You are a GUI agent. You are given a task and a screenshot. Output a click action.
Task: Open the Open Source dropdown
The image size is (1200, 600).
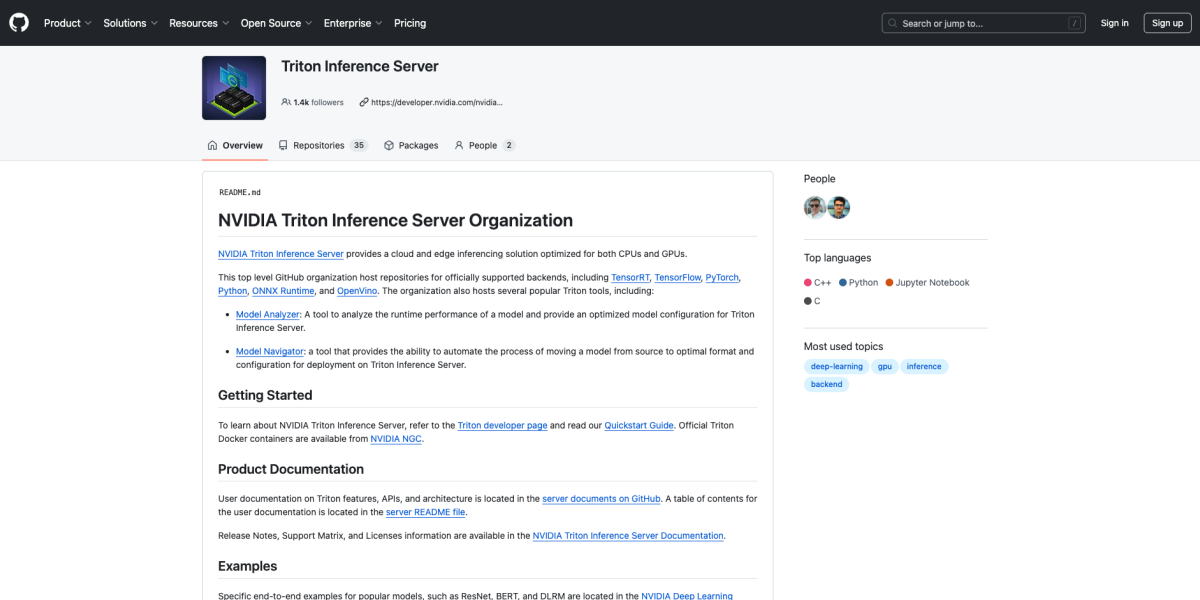point(276,23)
